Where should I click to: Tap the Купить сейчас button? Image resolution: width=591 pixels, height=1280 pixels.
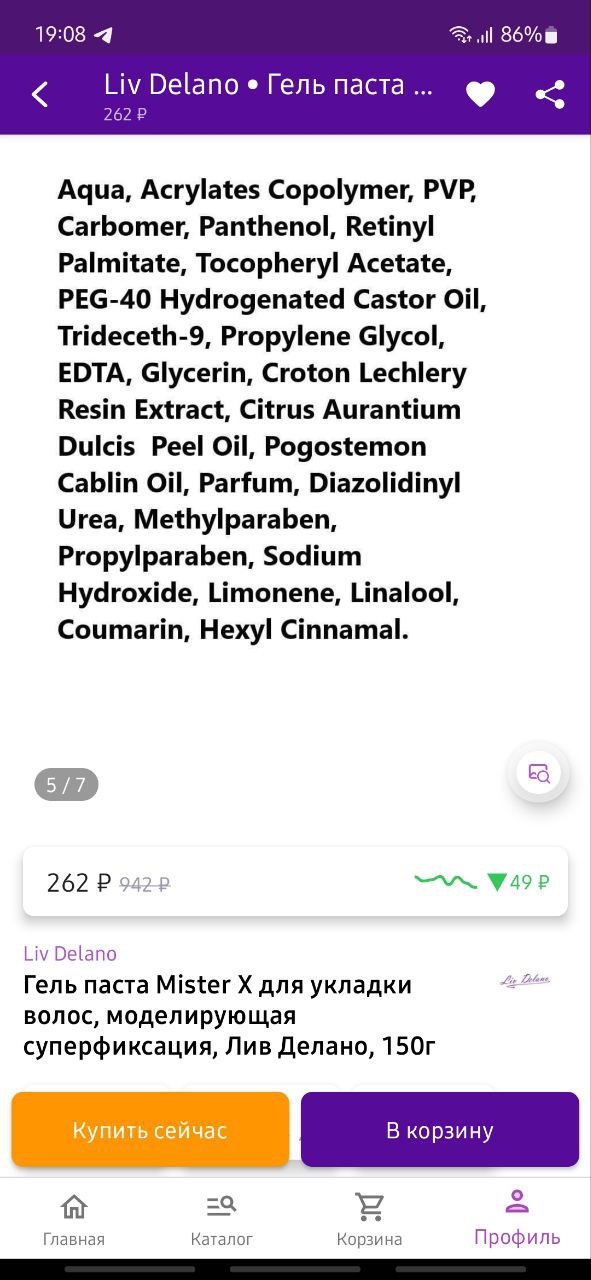pos(150,1130)
